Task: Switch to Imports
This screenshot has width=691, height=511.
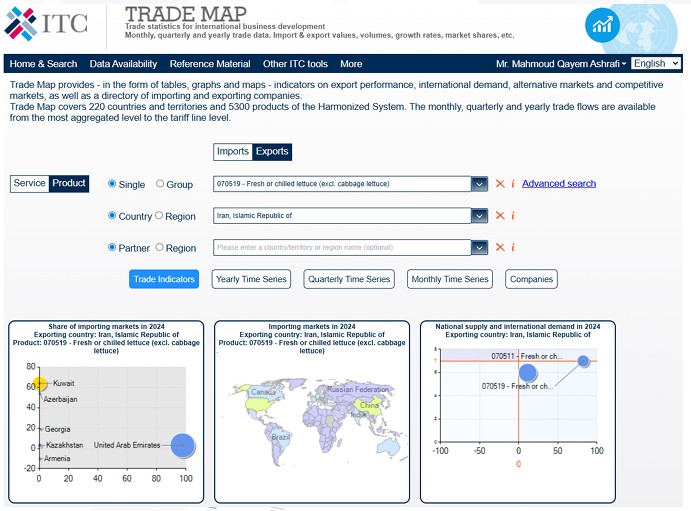Action: click(x=233, y=152)
